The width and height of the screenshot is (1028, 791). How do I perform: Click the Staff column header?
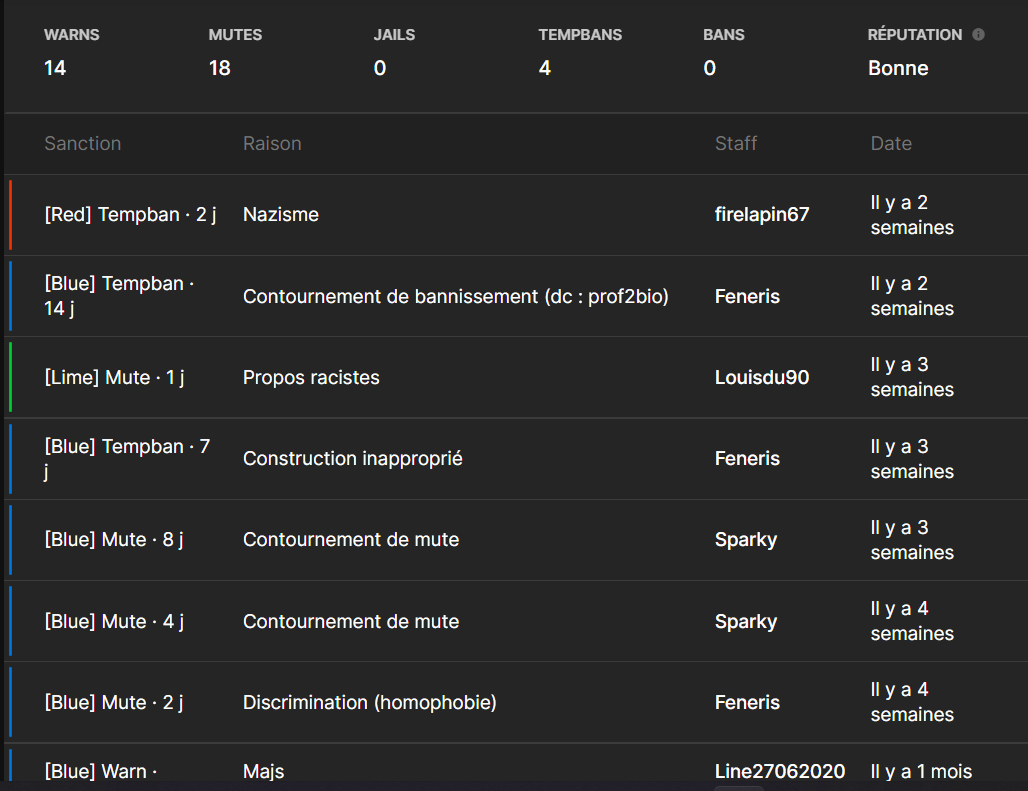[x=736, y=144]
